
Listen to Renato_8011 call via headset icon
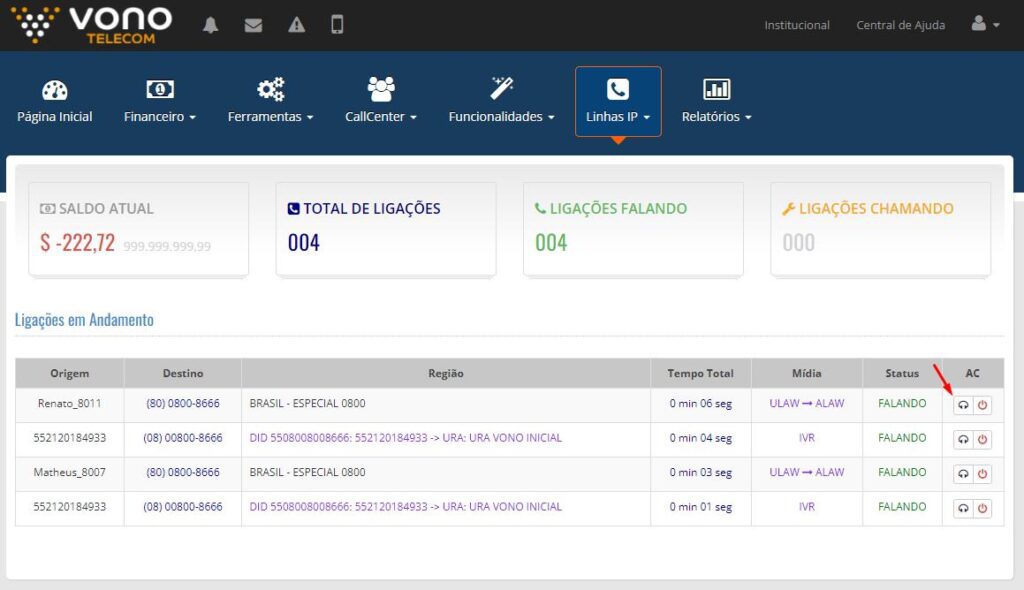[x=963, y=405]
